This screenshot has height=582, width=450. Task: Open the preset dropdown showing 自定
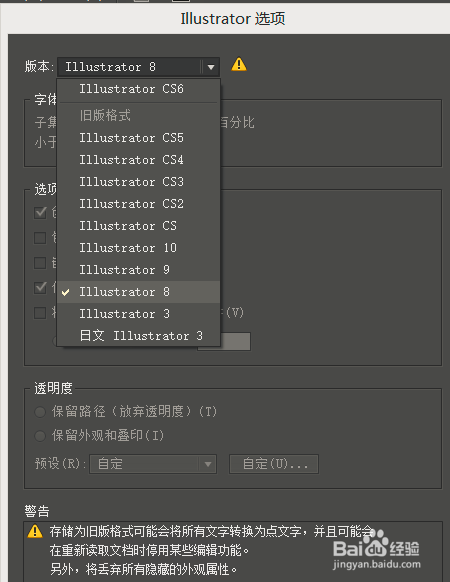point(153,464)
